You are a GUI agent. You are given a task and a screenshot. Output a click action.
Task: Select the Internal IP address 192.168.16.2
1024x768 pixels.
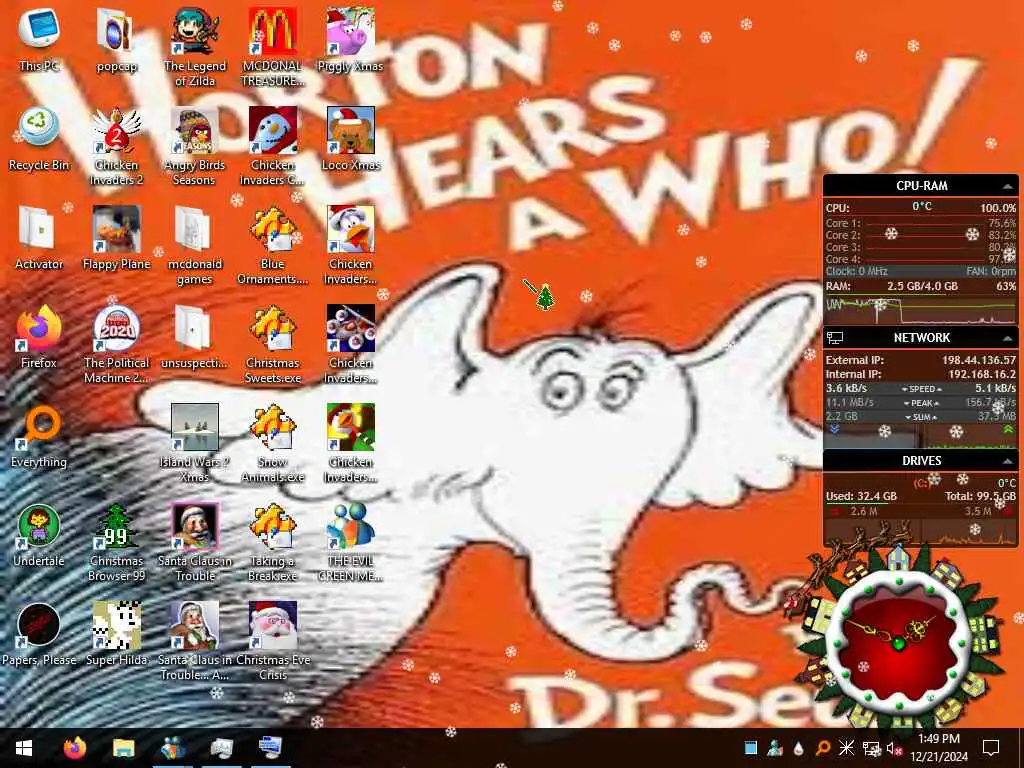pos(982,375)
